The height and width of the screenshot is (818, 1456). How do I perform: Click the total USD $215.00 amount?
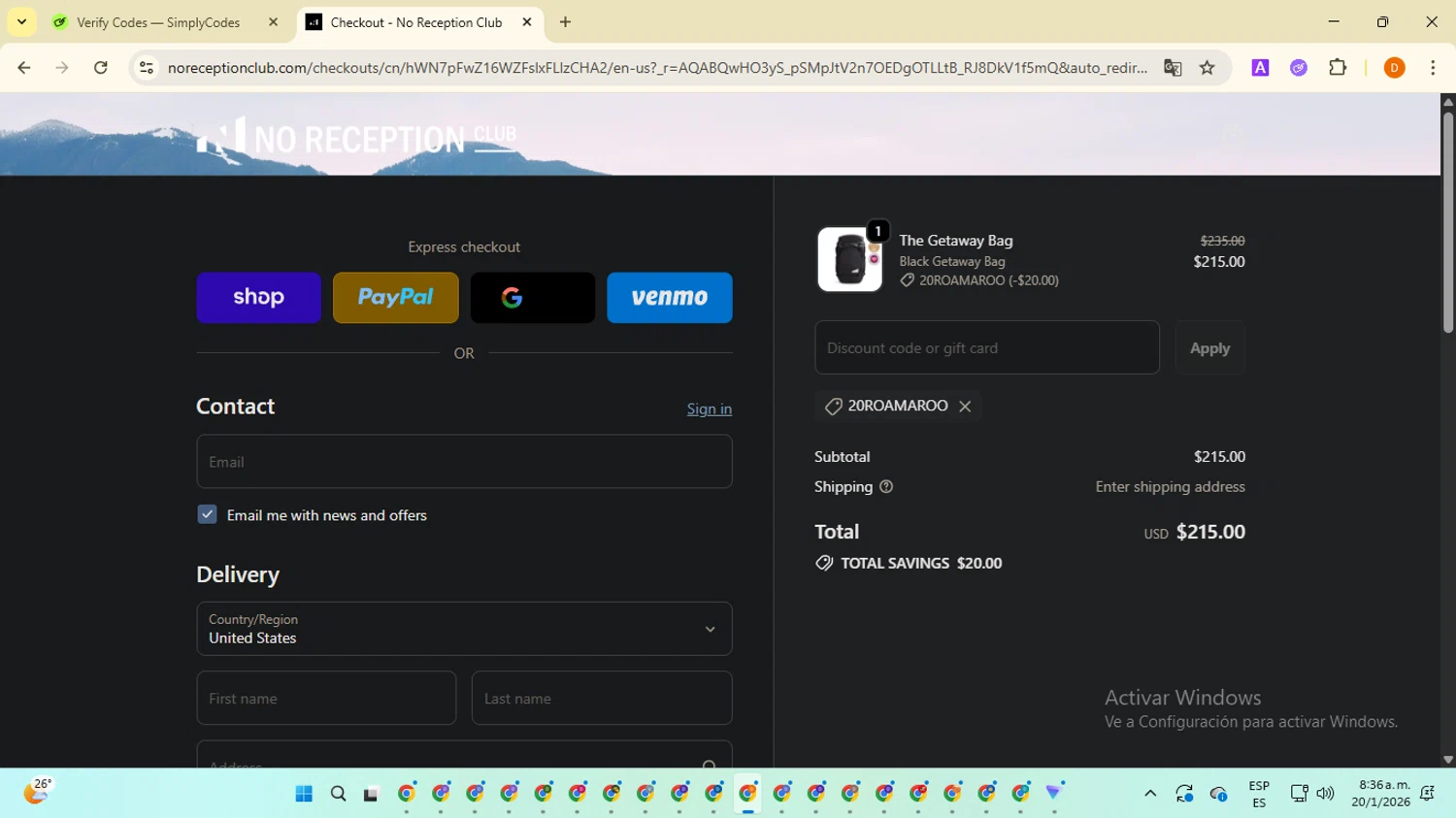click(1194, 532)
